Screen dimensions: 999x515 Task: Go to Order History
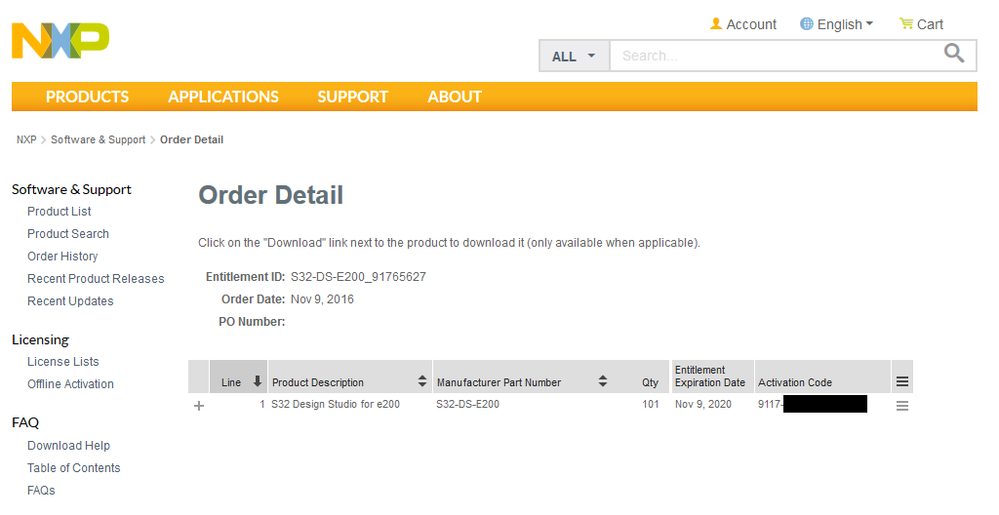[x=62, y=256]
